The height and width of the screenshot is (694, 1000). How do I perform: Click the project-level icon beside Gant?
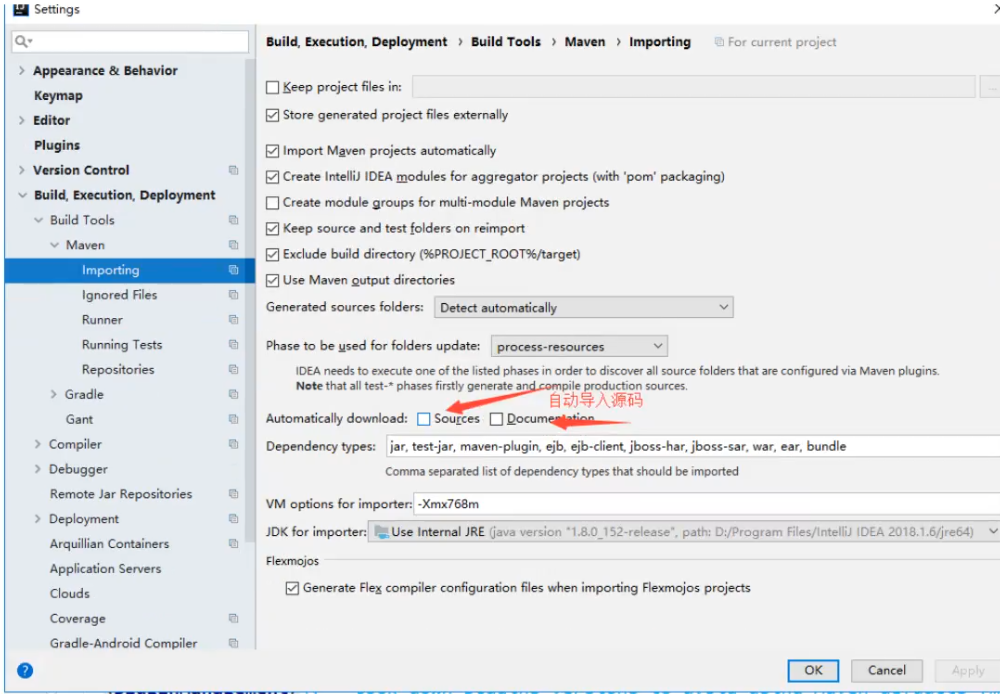coord(233,419)
